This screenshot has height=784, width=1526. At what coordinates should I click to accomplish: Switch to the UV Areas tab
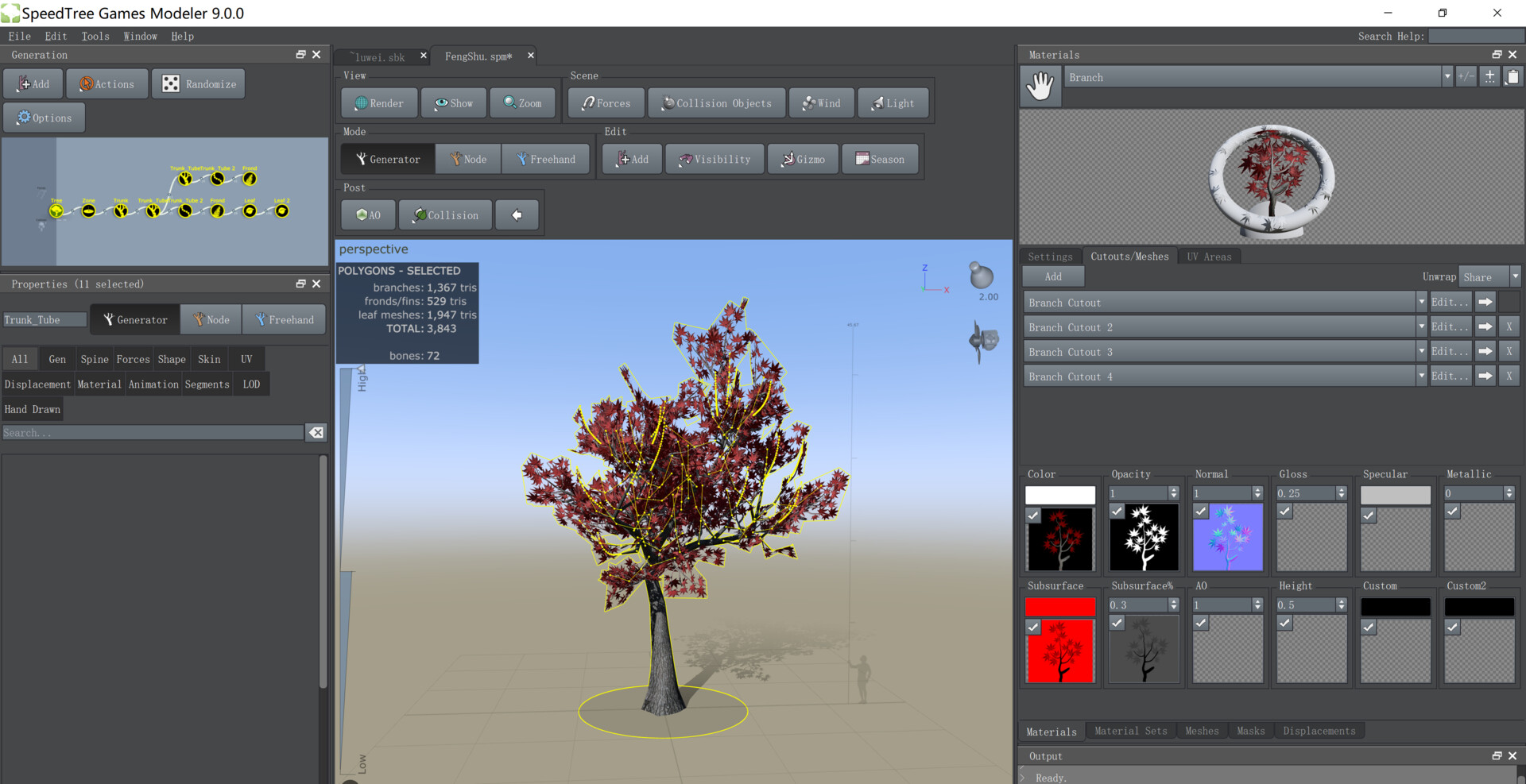tap(1209, 256)
